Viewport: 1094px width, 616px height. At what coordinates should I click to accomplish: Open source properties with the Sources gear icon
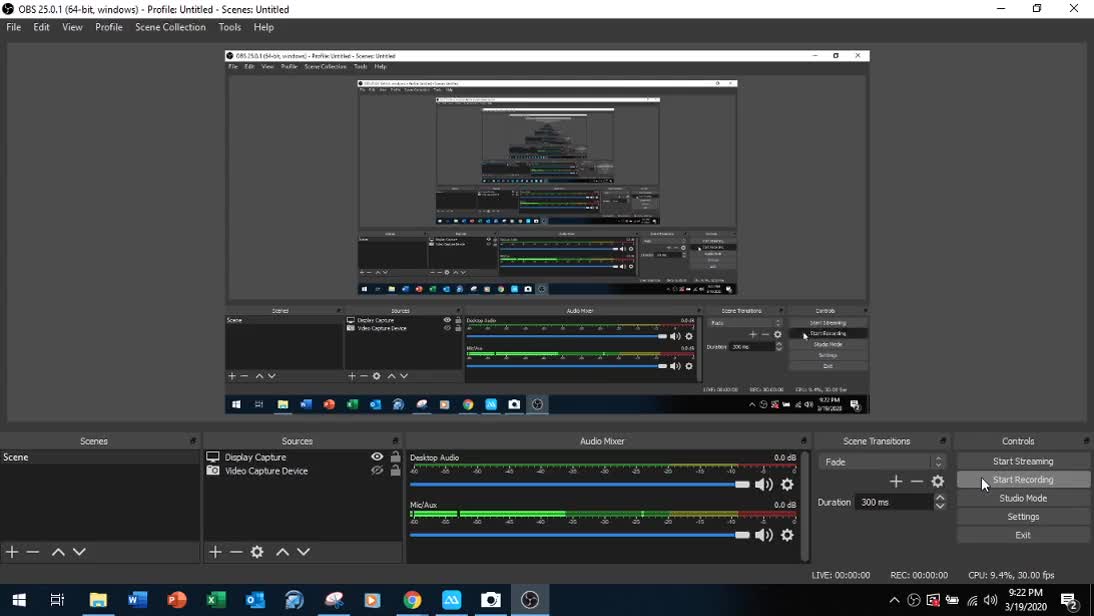pos(257,552)
